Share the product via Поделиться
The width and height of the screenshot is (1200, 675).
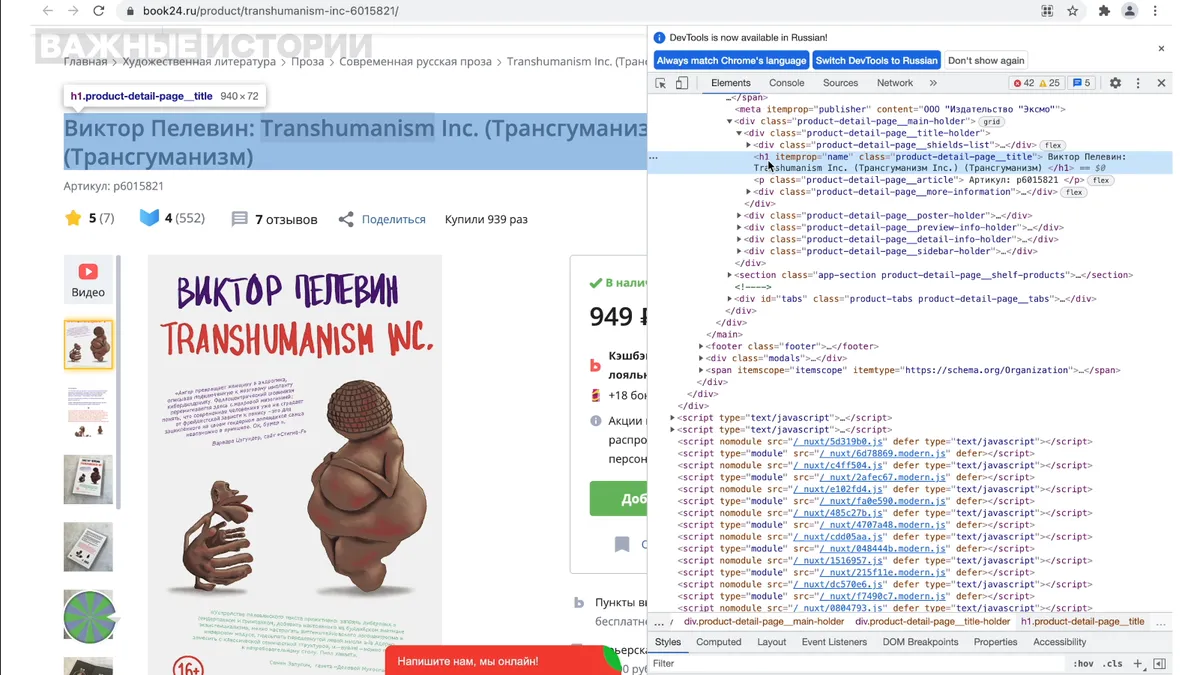382,219
